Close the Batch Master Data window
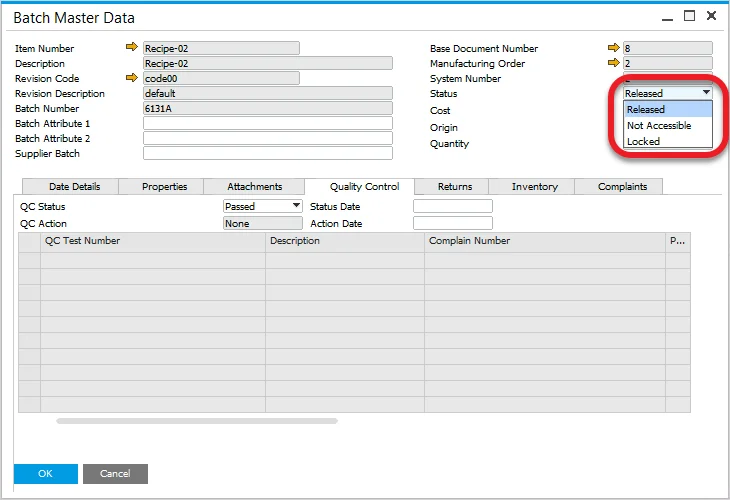Screen dimensions: 730x500 click(x=711, y=16)
